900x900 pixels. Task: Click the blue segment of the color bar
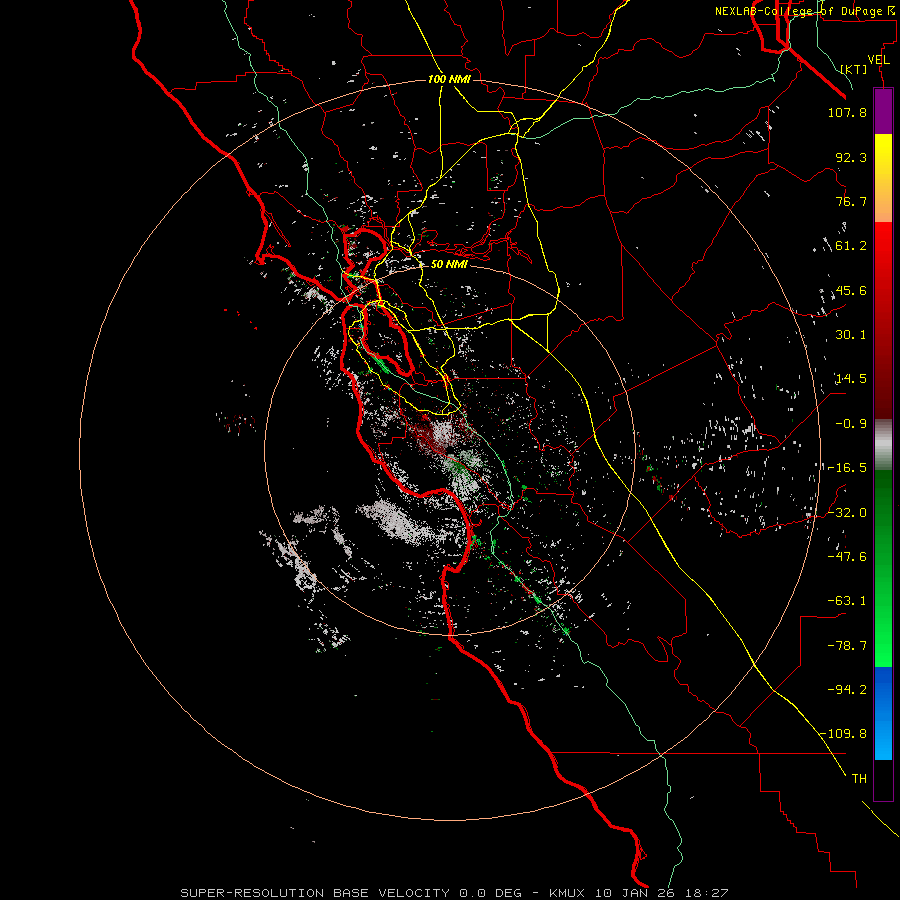click(x=883, y=713)
